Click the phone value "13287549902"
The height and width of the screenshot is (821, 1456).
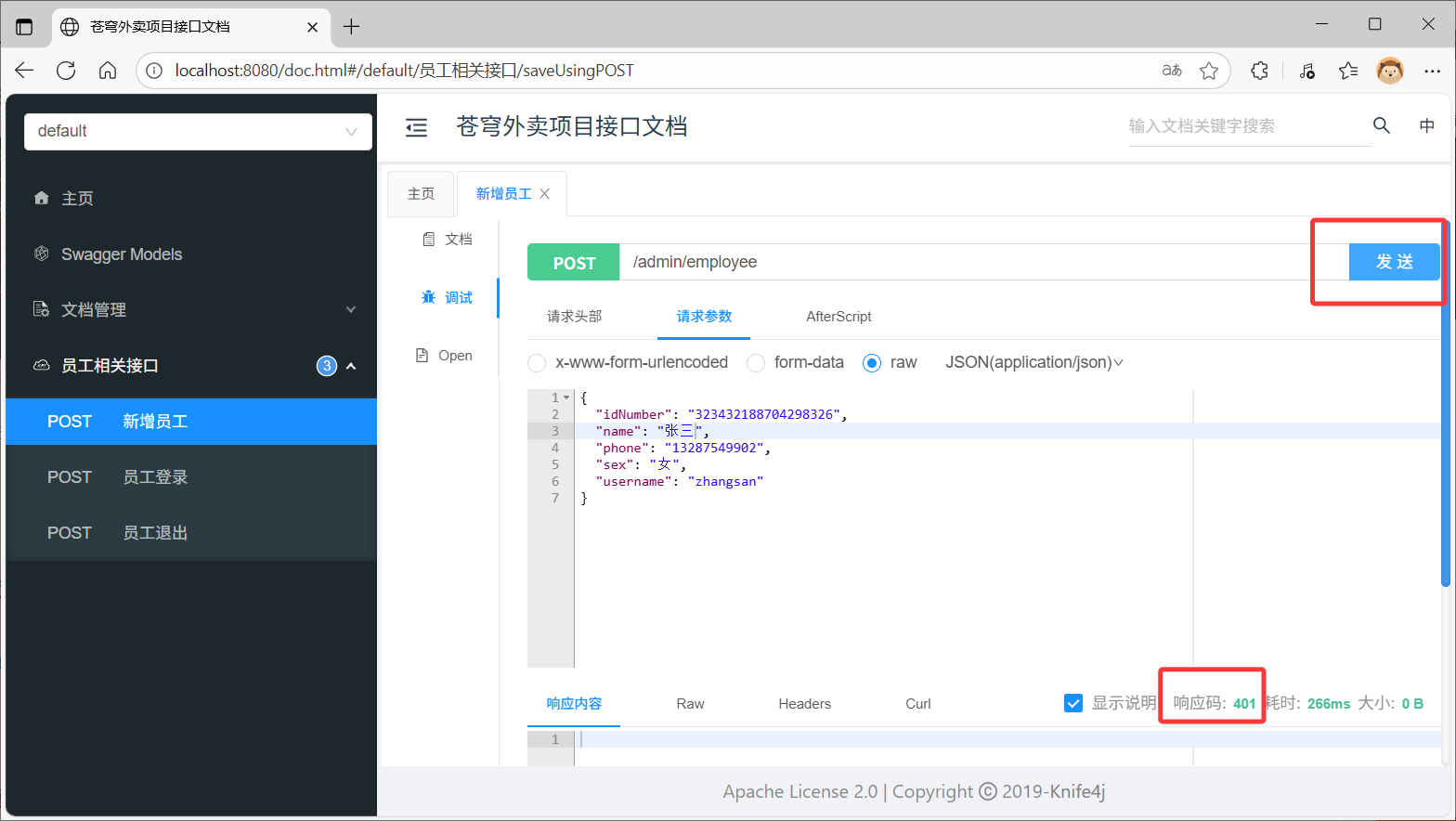pyautogui.click(x=714, y=448)
